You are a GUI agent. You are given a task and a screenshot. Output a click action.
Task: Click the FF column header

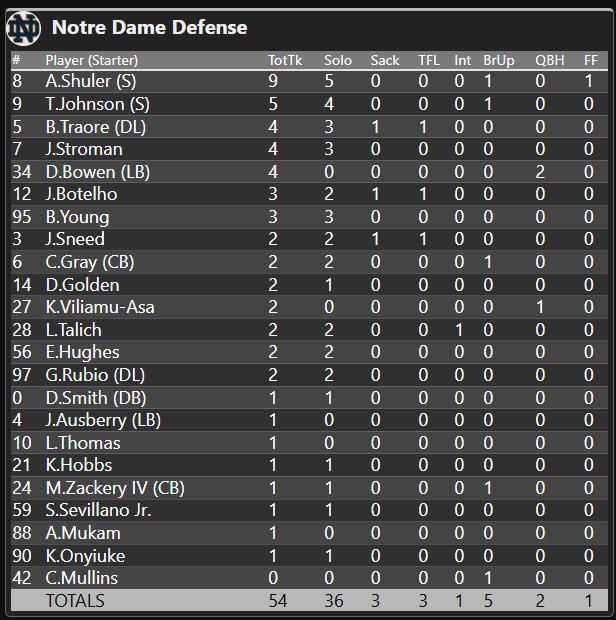click(591, 61)
